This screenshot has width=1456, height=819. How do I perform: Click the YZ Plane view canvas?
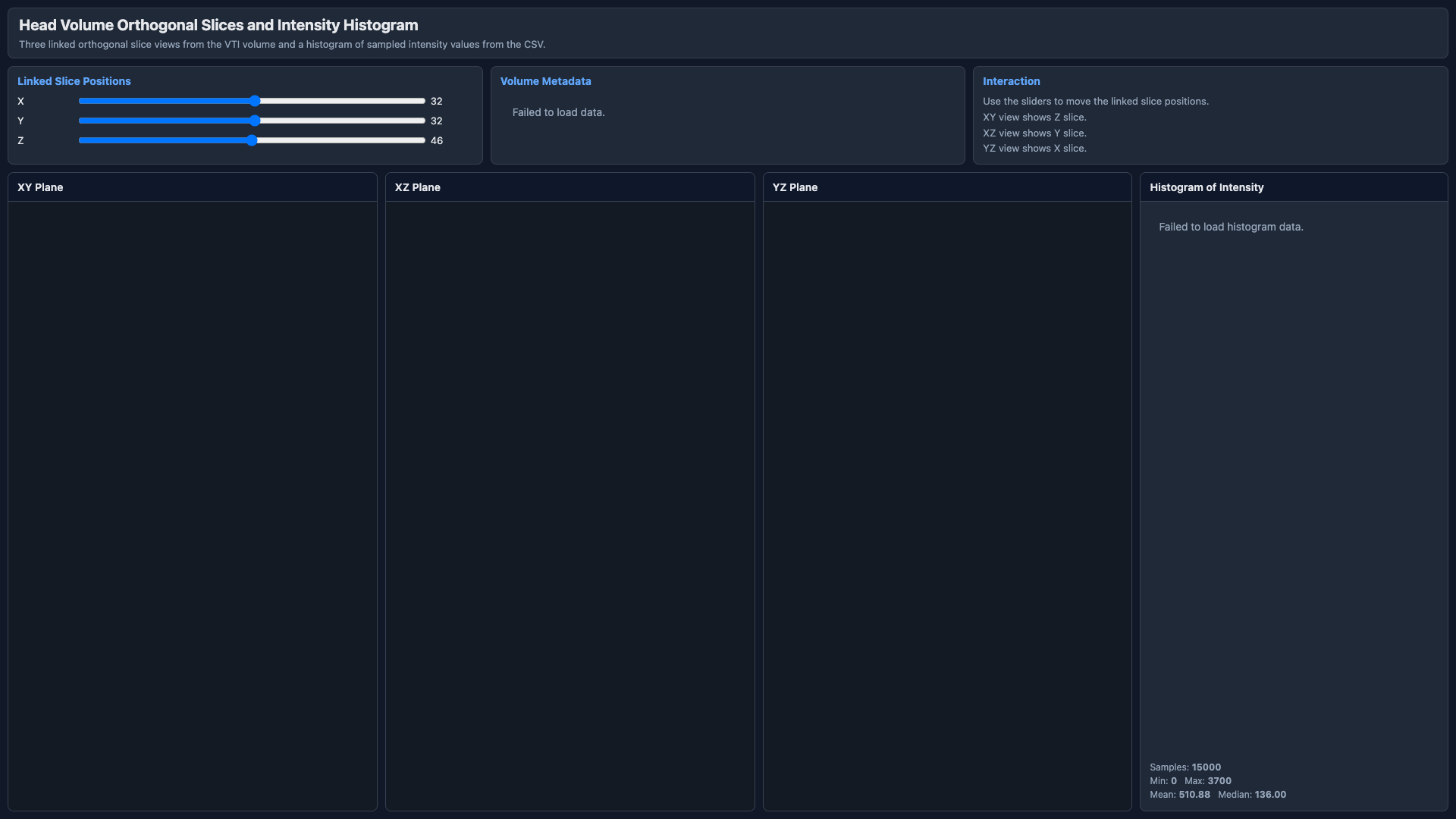[x=947, y=506]
